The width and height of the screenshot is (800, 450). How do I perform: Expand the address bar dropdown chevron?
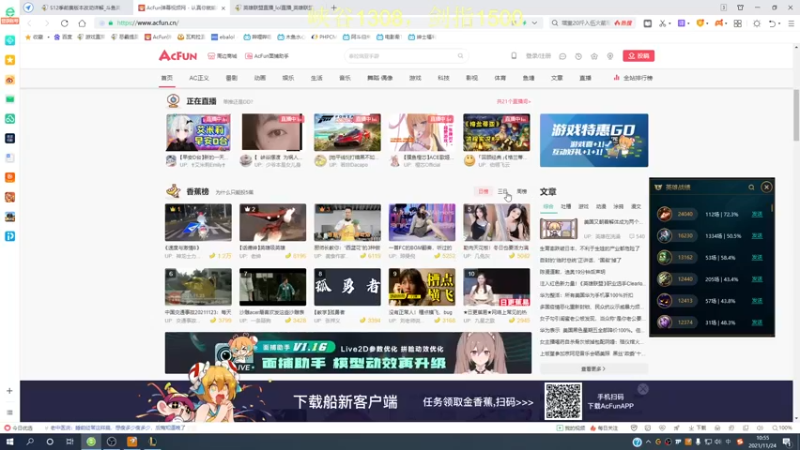click(534, 23)
